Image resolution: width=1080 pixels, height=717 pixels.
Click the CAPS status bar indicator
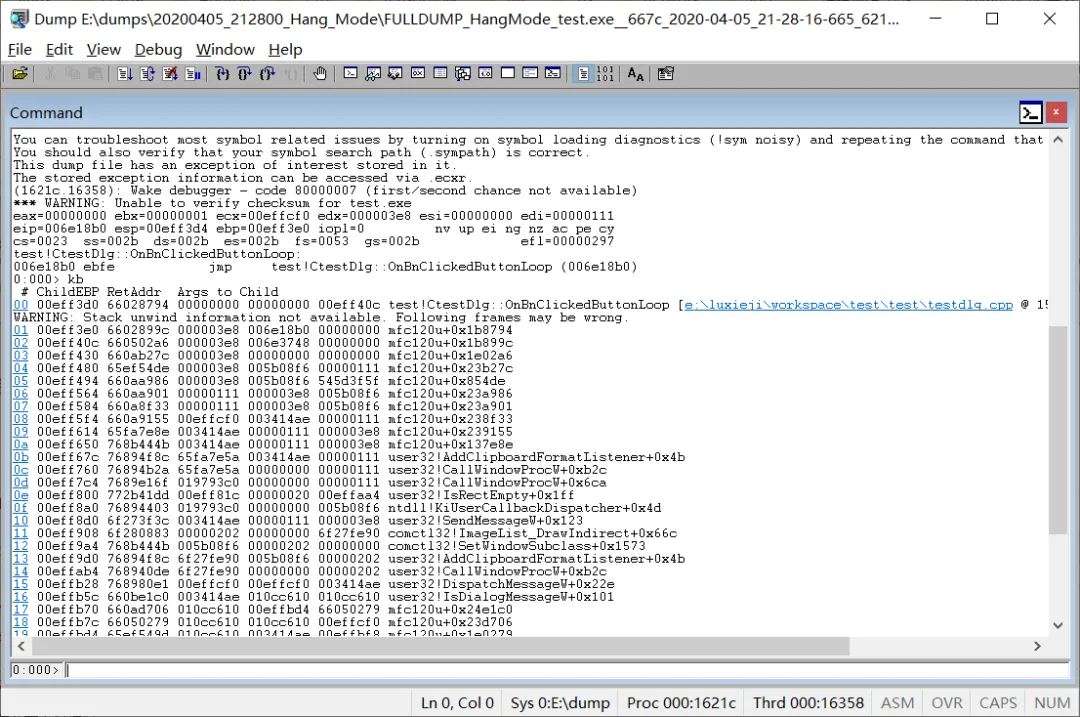tap(998, 703)
